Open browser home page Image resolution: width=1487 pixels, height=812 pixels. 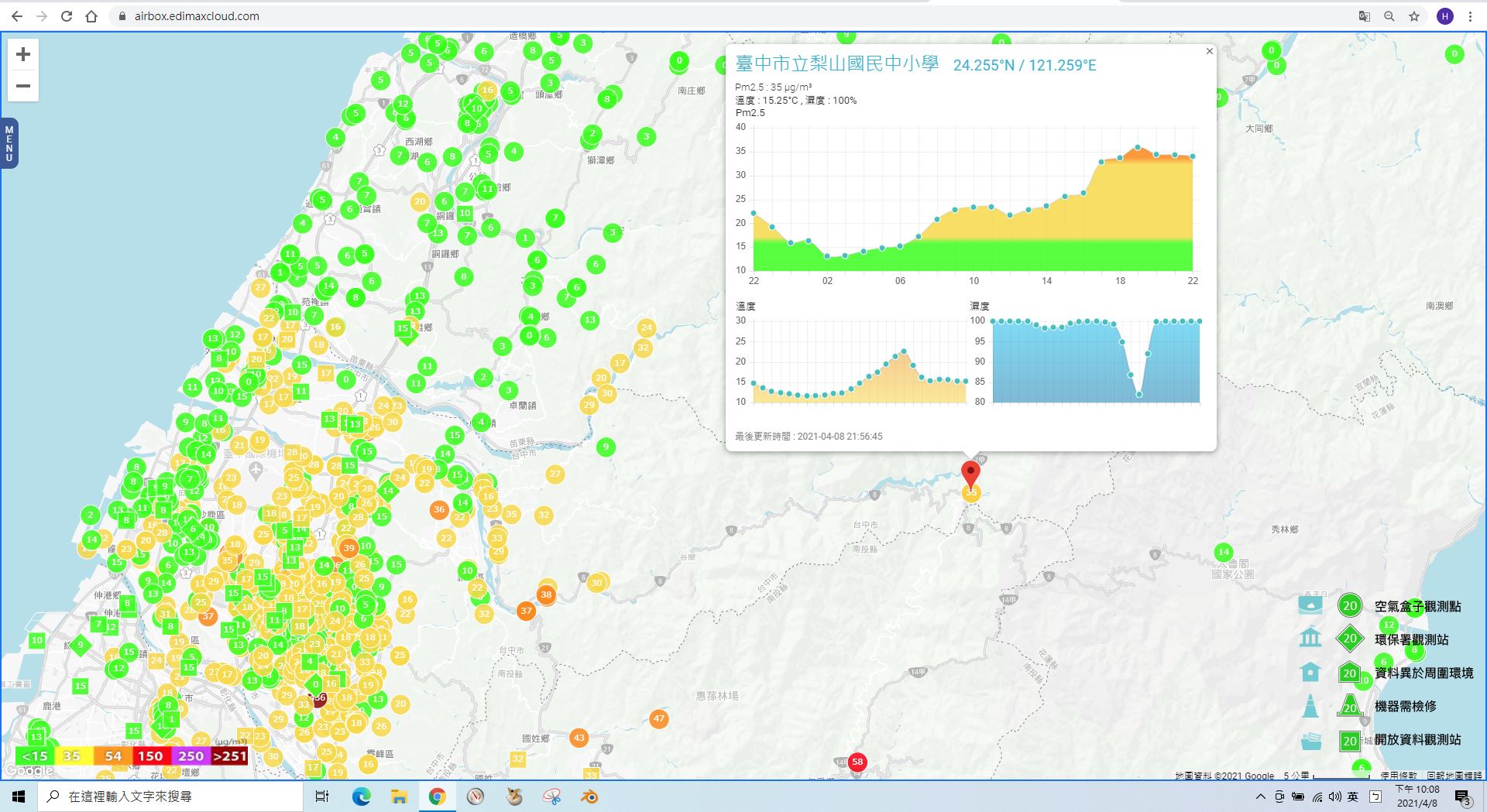pos(91,16)
